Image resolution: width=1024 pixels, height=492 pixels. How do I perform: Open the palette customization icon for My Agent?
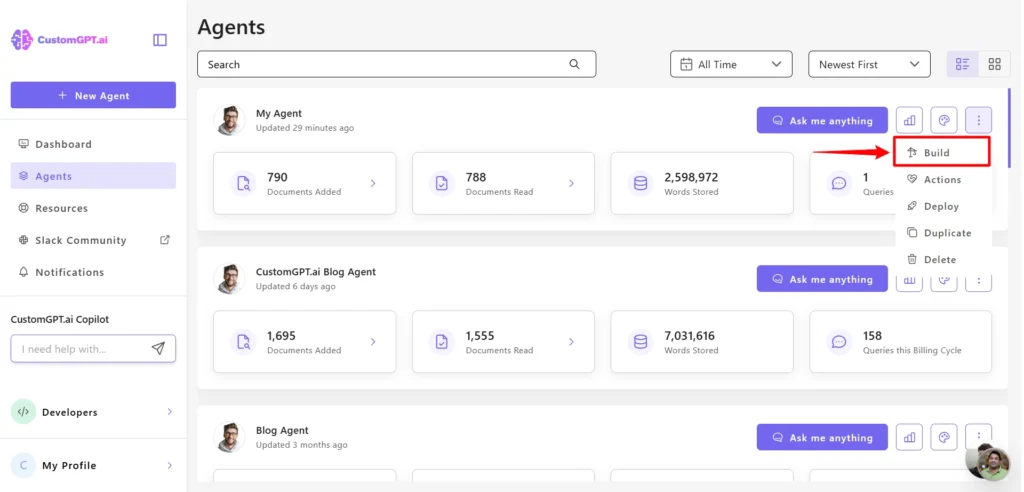943,121
